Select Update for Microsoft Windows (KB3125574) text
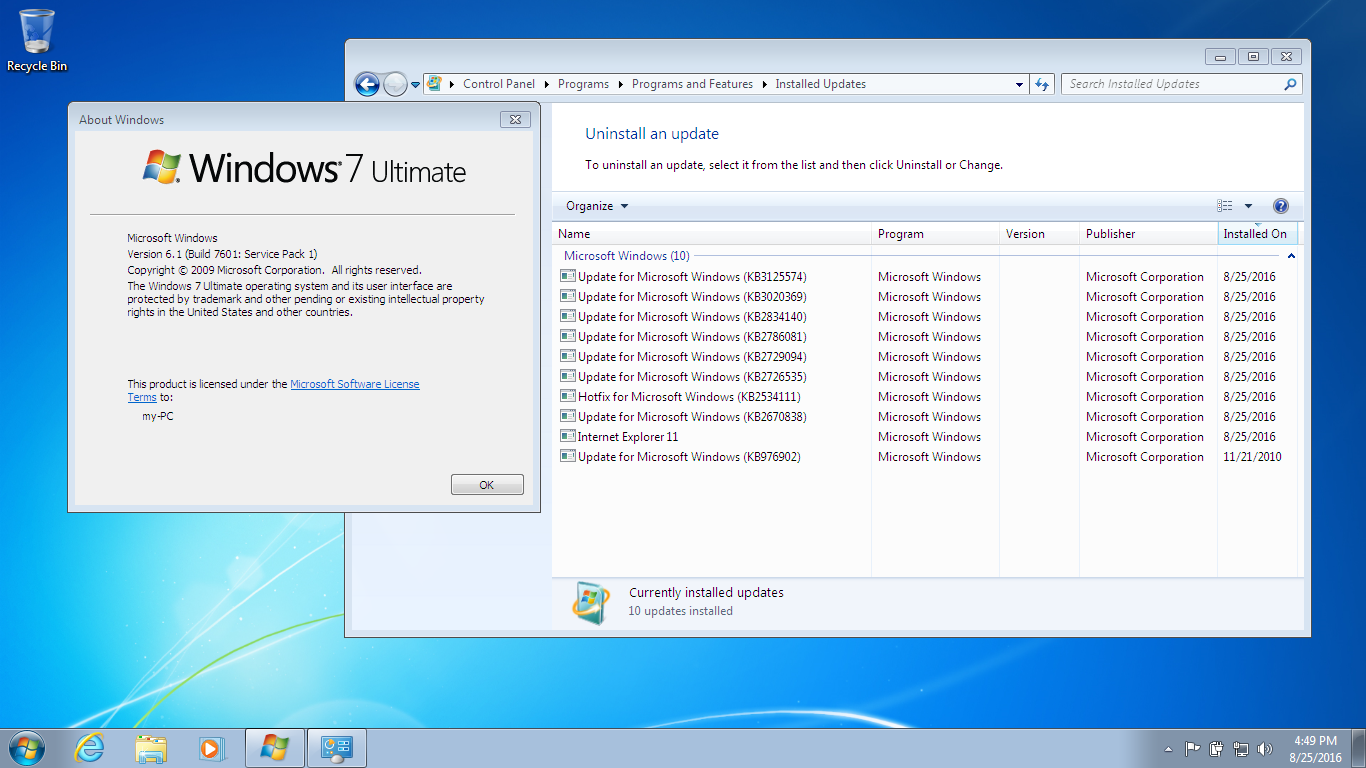This screenshot has width=1366, height=768. (692, 277)
